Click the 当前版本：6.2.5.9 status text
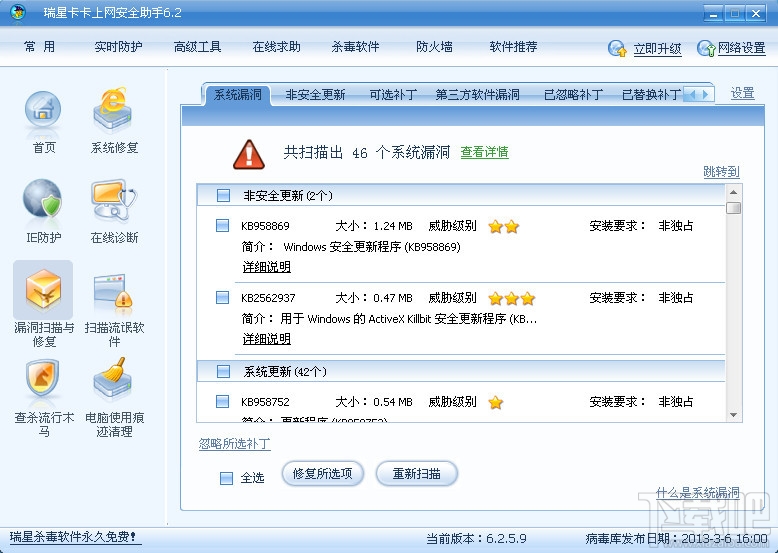Screen dimensions: 778x553 click(476, 539)
